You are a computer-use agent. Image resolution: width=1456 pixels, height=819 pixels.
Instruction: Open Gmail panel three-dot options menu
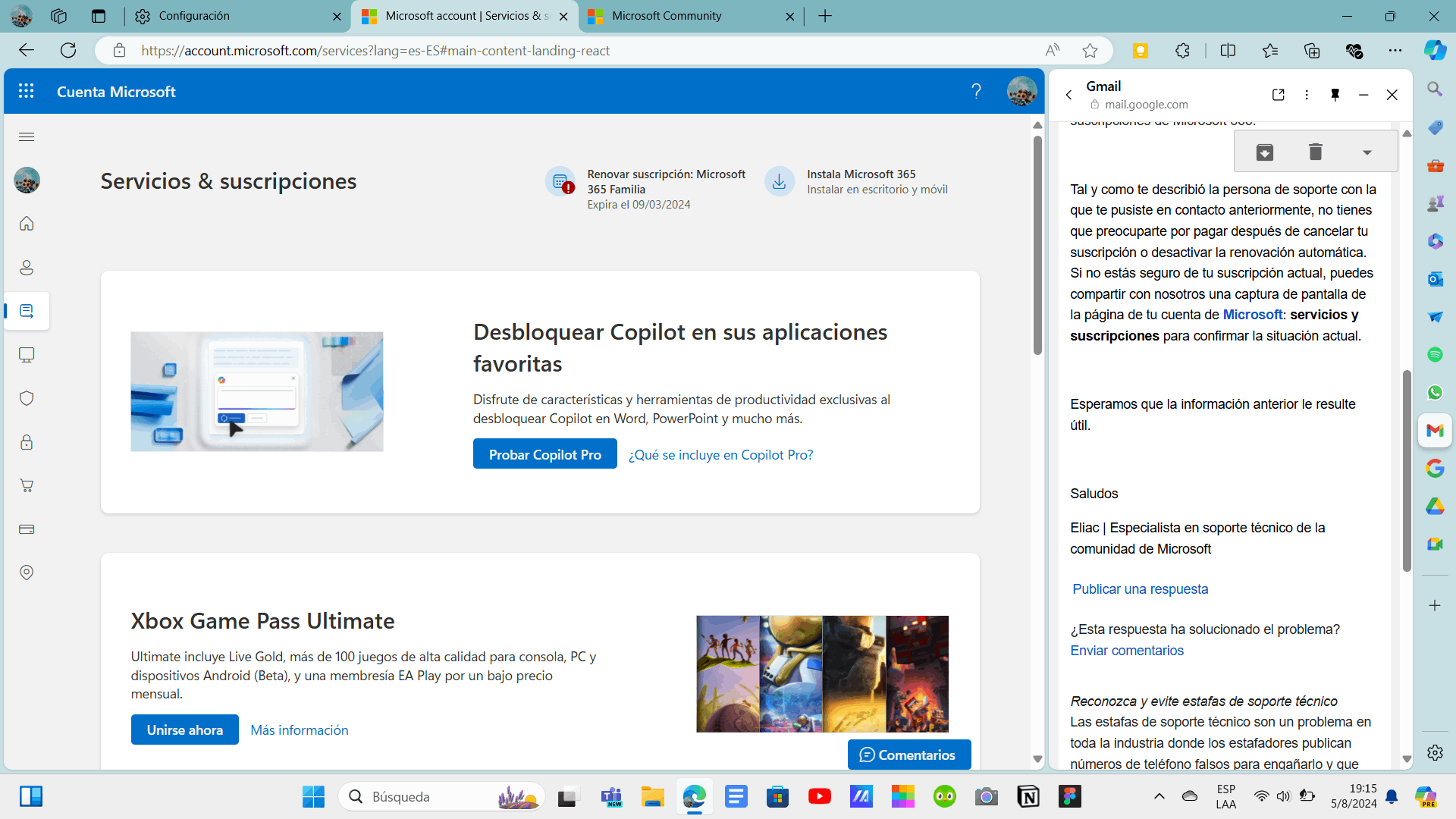point(1307,95)
